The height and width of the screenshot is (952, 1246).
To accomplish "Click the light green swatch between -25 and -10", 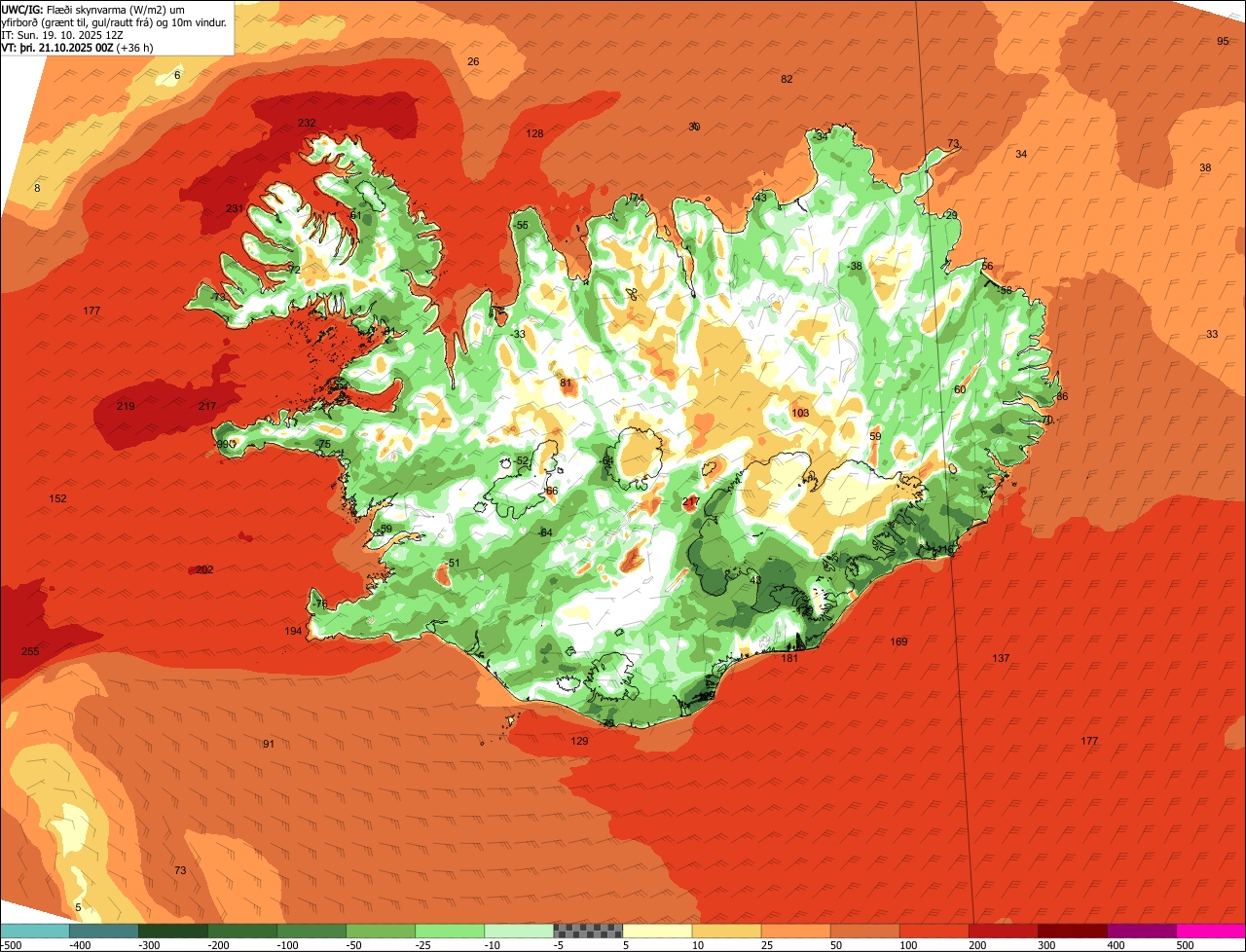I will [450, 931].
